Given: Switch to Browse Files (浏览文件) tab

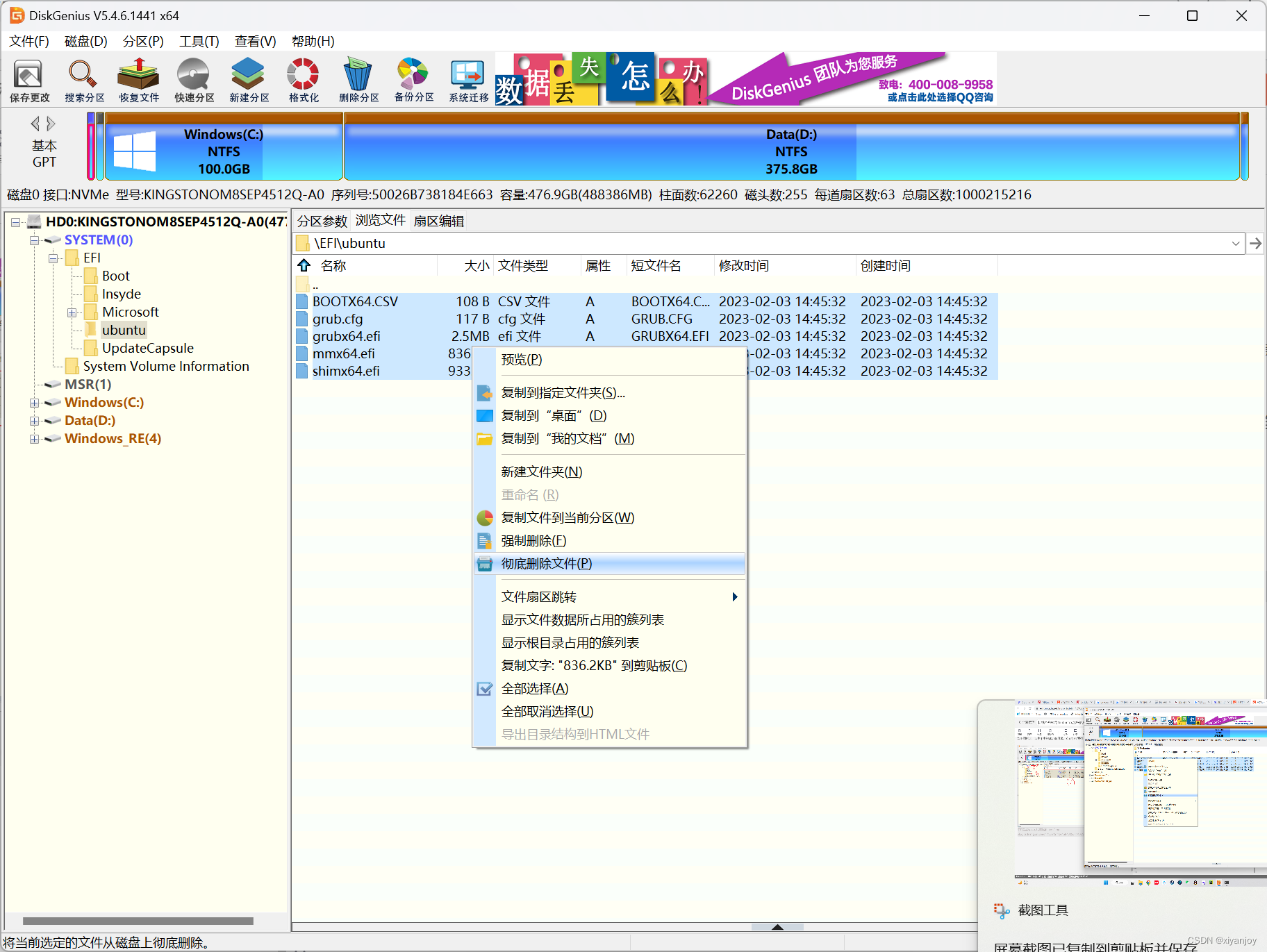Looking at the screenshot, I should click(x=381, y=220).
